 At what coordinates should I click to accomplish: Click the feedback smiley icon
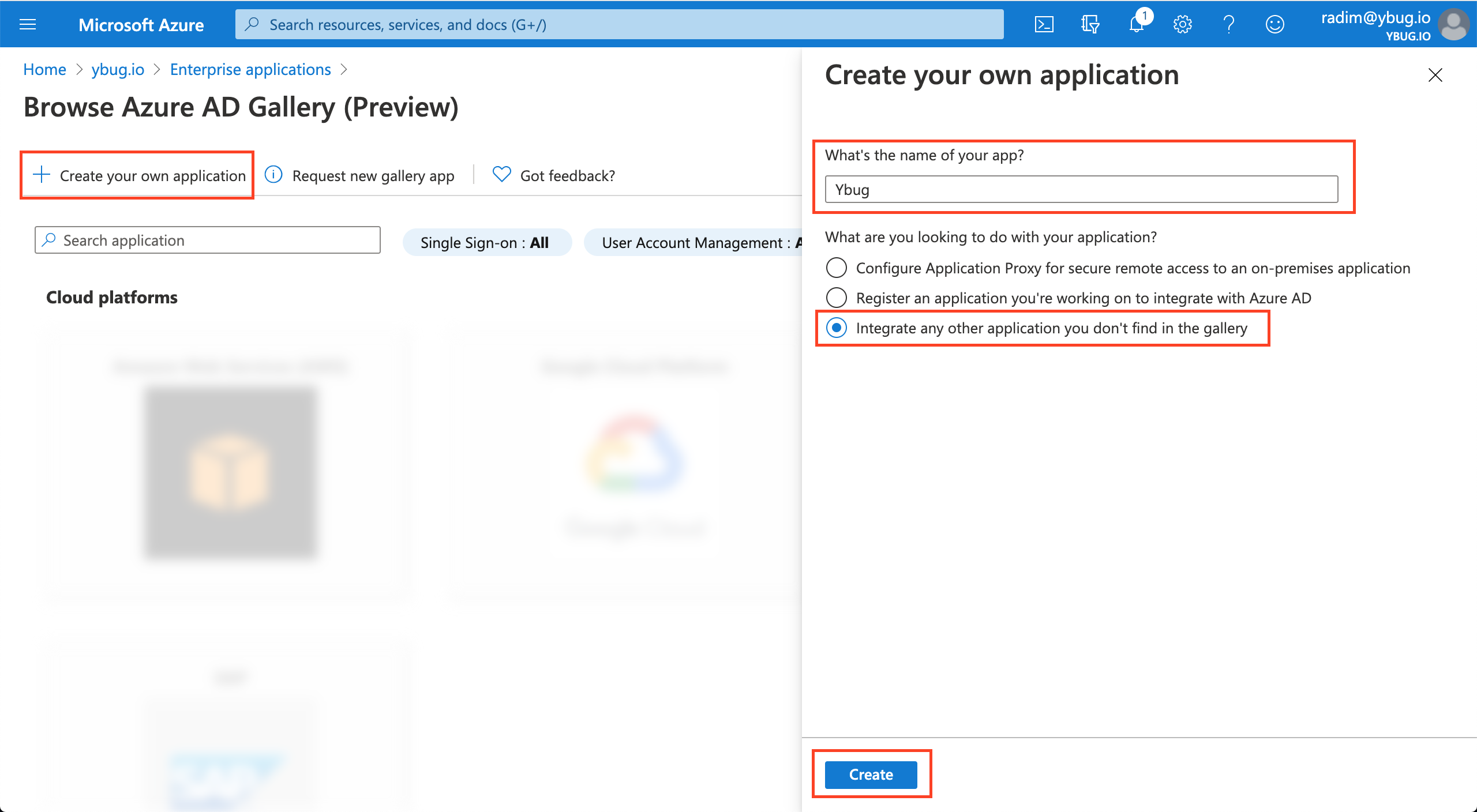1274,24
